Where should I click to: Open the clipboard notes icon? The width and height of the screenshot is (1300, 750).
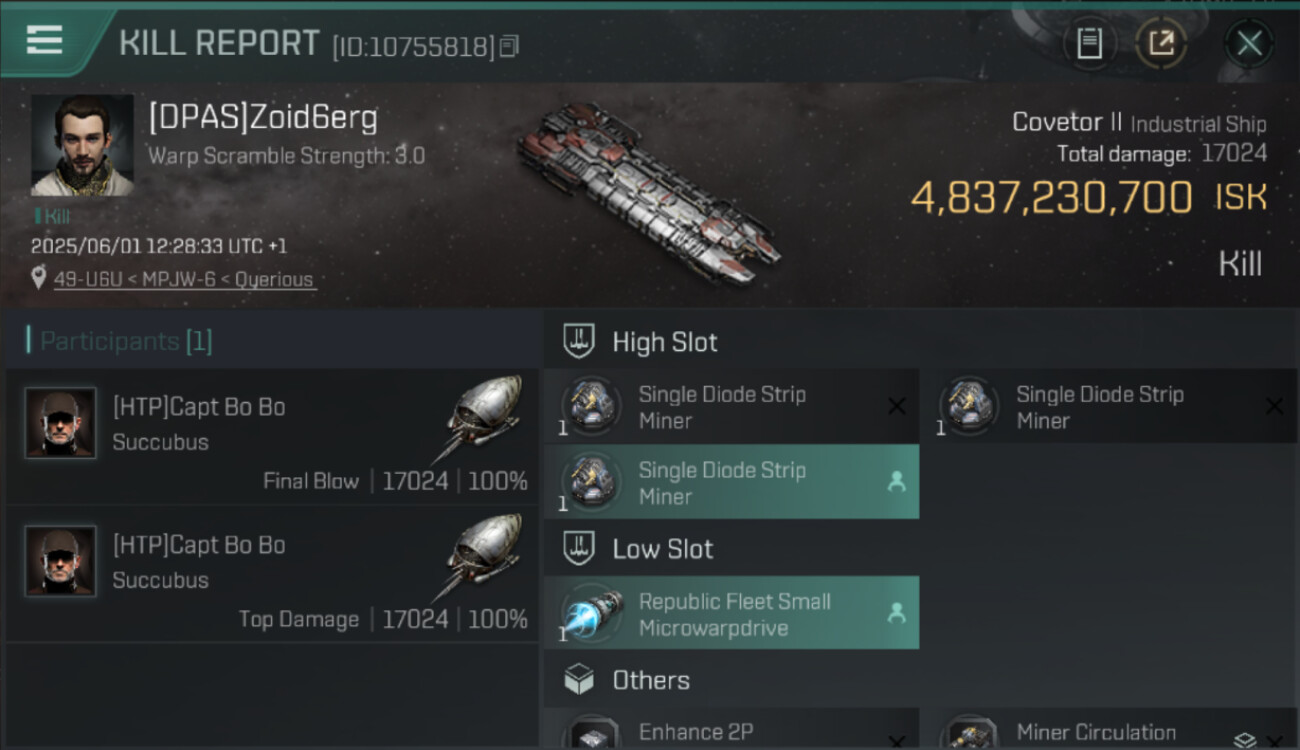coord(1089,44)
